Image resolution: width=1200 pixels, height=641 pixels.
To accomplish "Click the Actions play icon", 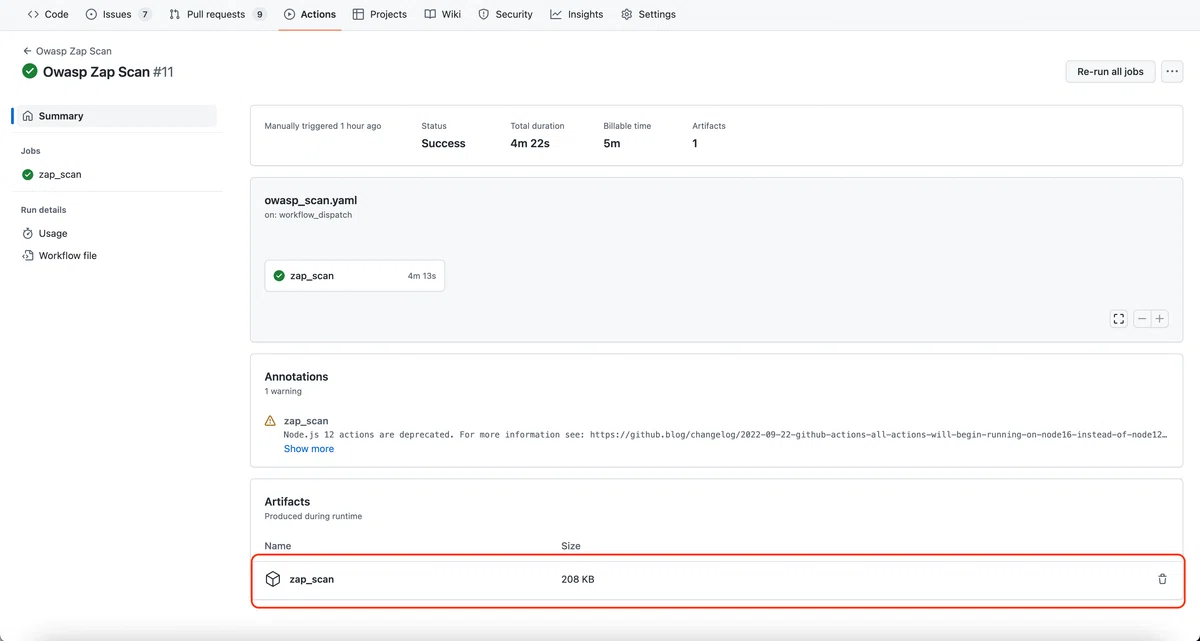I will tap(290, 14).
